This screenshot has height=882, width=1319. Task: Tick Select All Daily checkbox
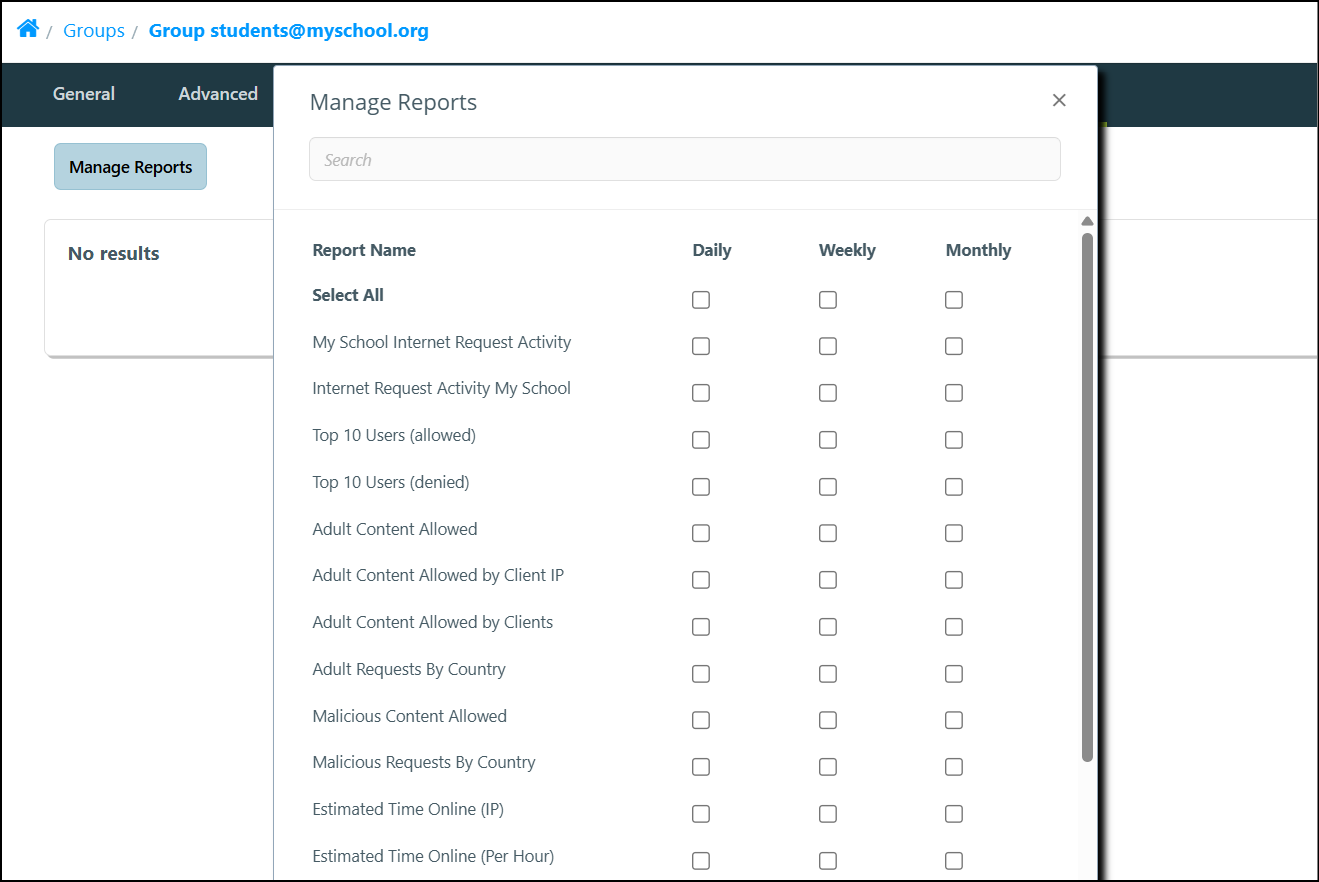701,300
